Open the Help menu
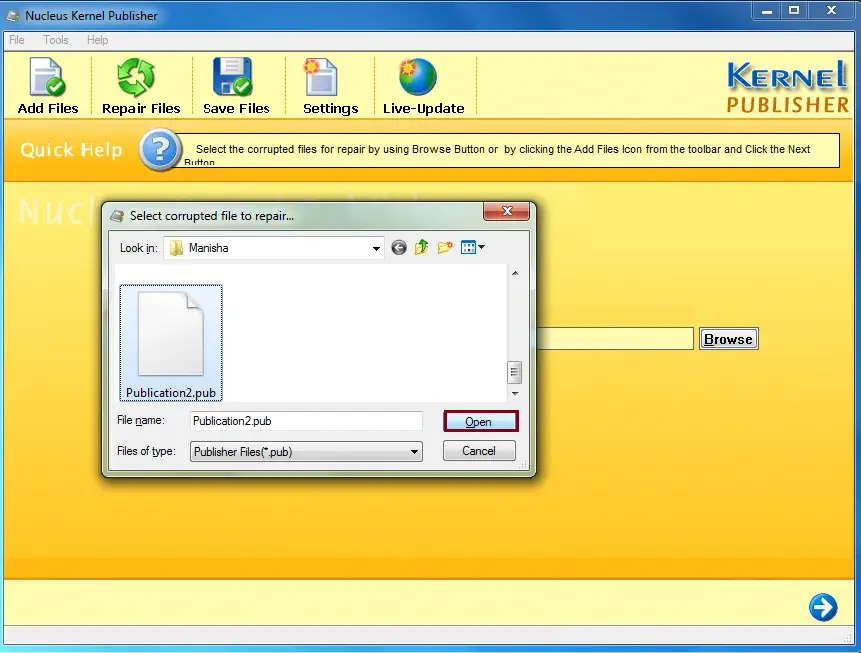This screenshot has height=653, width=861. click(97, 40)
